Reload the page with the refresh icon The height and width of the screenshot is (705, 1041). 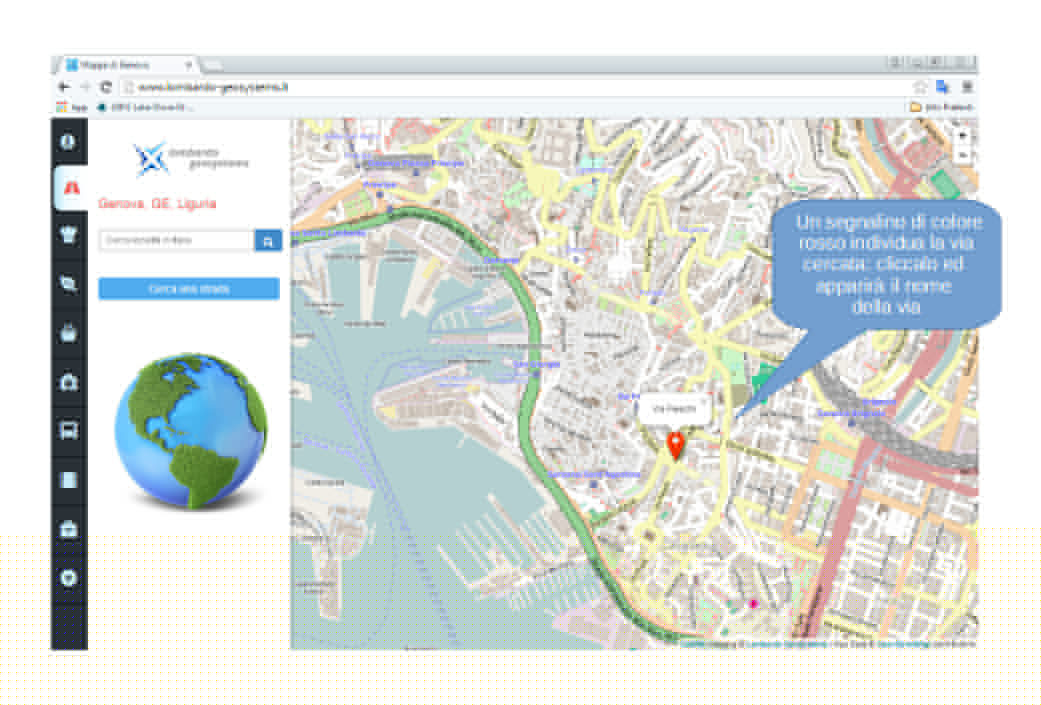tap(106, 87)
